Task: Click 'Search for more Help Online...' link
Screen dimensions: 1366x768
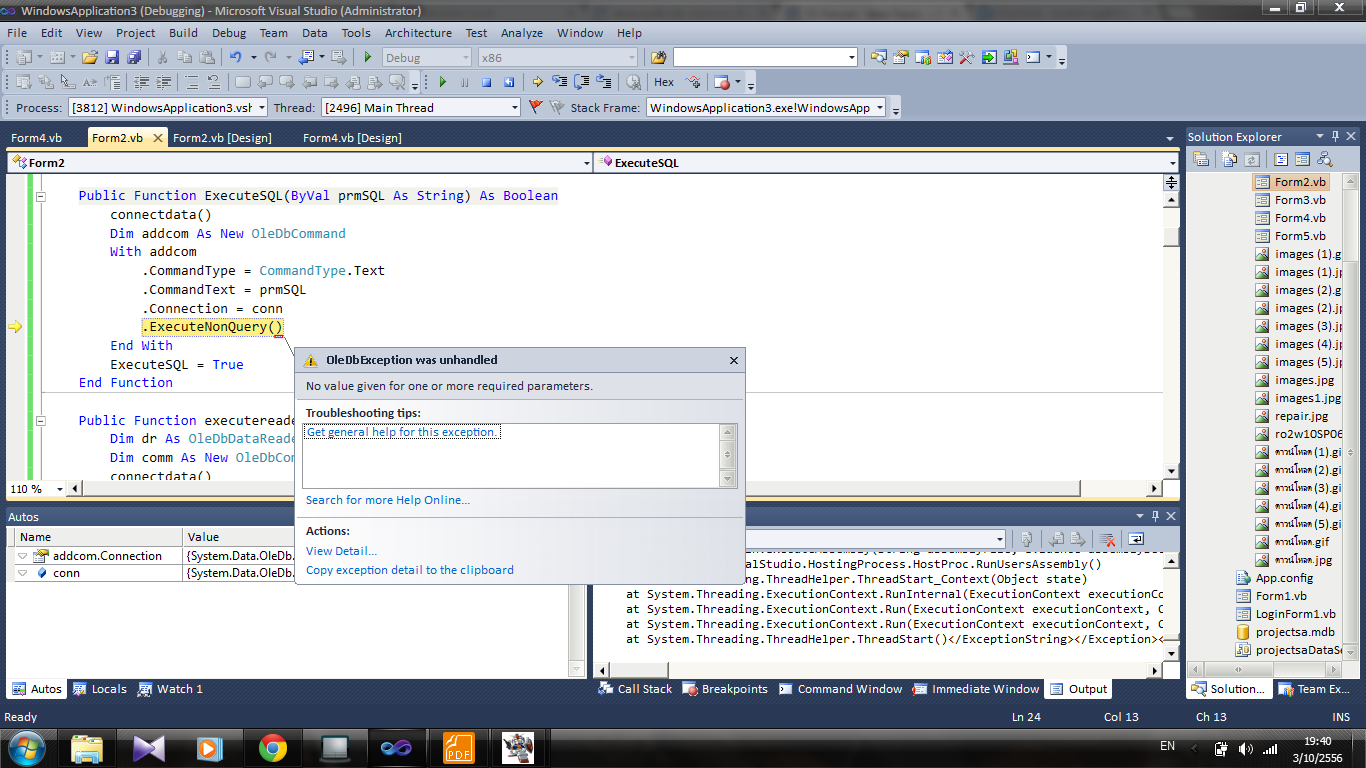Action: click(388, 500)
